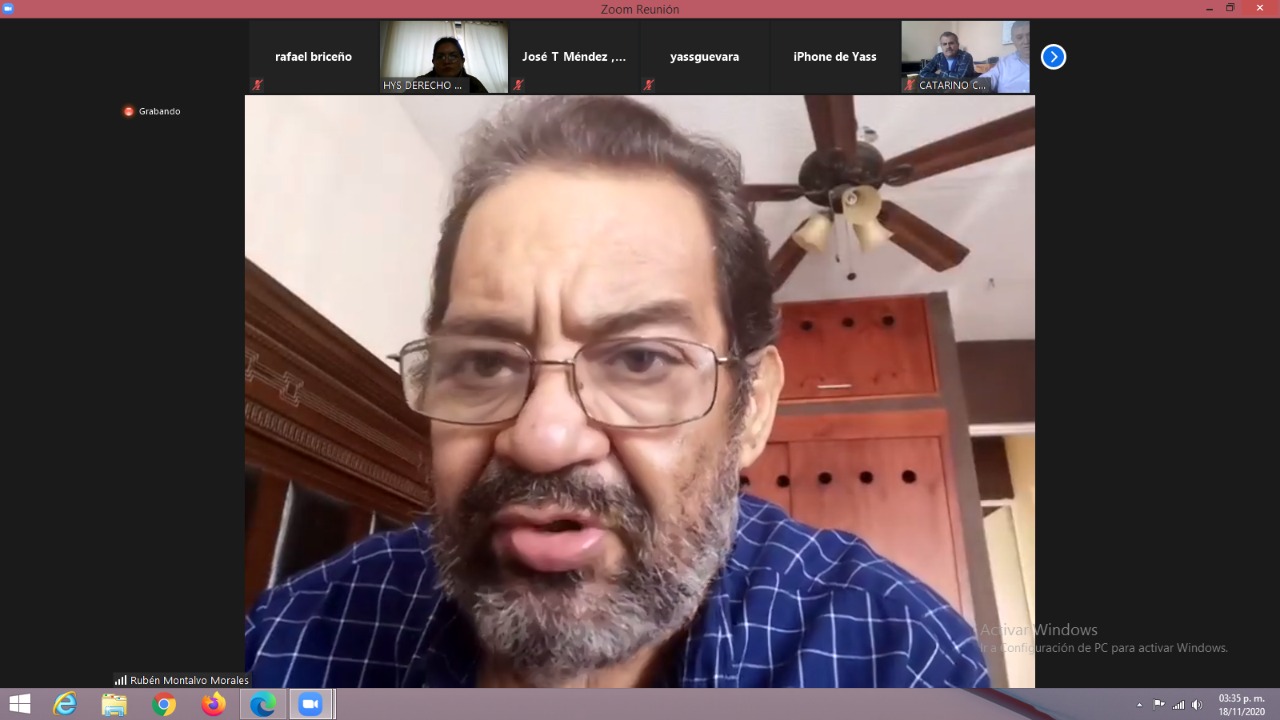Select HYS DERECHO video thumbnail
This screenshot has width=1280, height=720.
[x=444, y=57]
